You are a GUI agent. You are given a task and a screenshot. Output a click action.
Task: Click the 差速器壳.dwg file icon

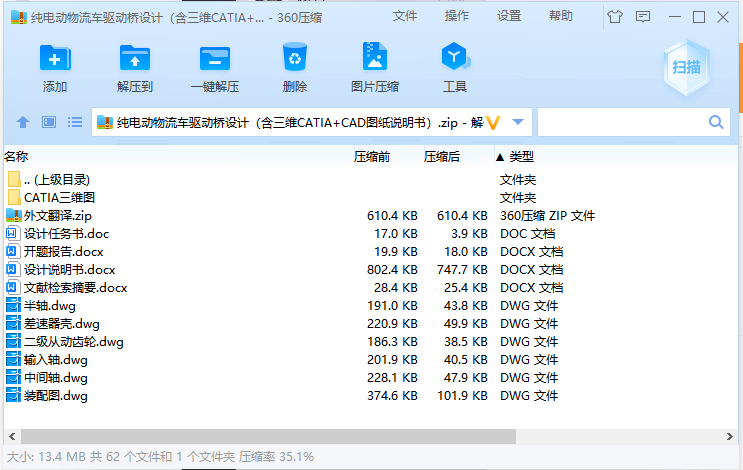tap(13, 324)
